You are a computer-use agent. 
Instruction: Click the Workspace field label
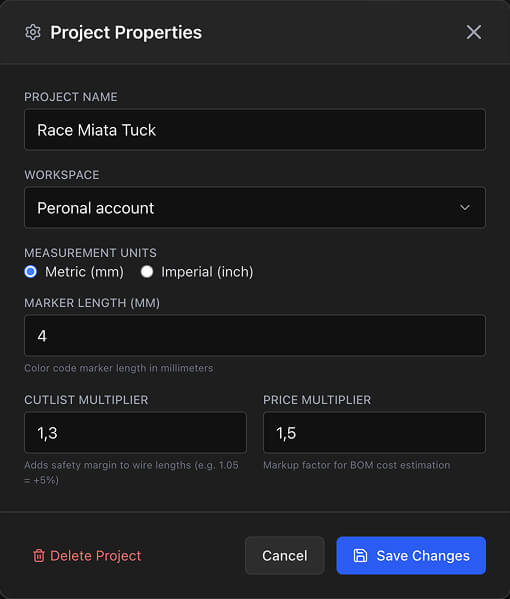62,175
